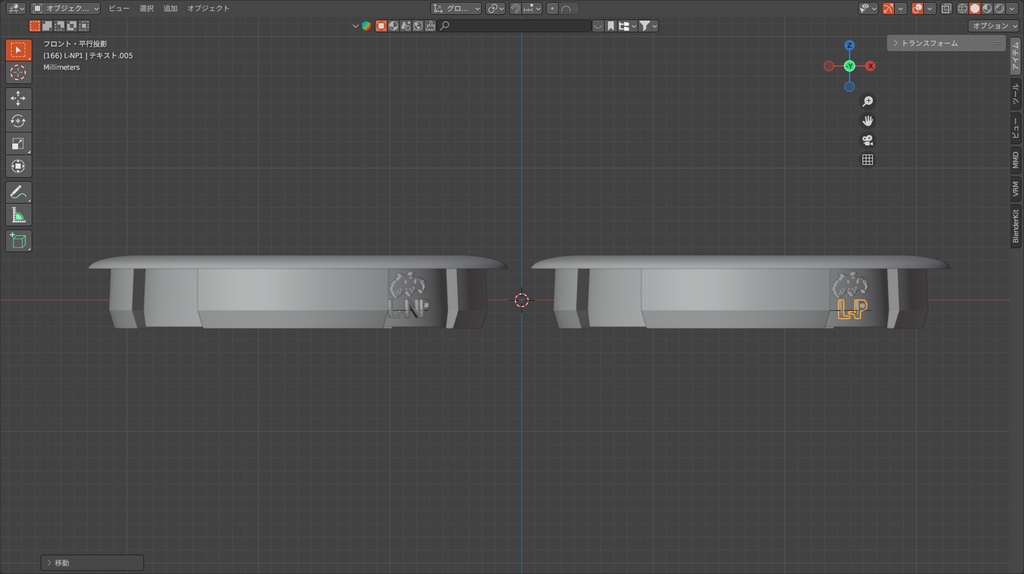Toggle snapping magnet button
The height and width of the screenshot is (574, 1024).
(515, 8)
